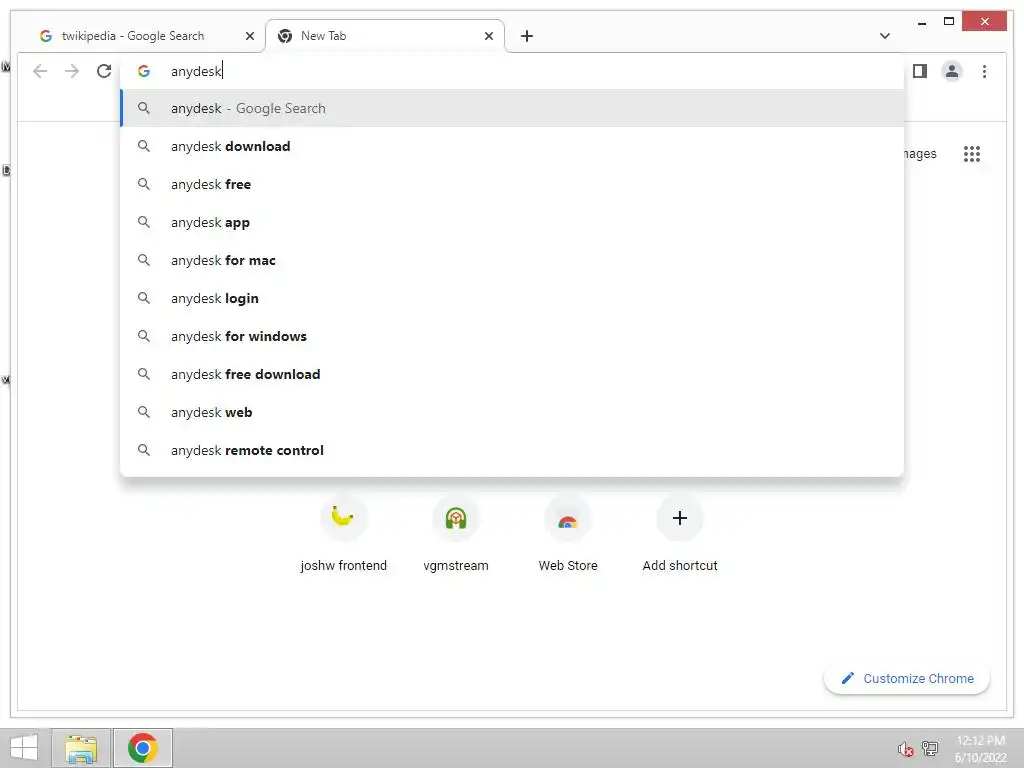Click the Customize Chrome button

pyautogui.click(x=907, y=679)
